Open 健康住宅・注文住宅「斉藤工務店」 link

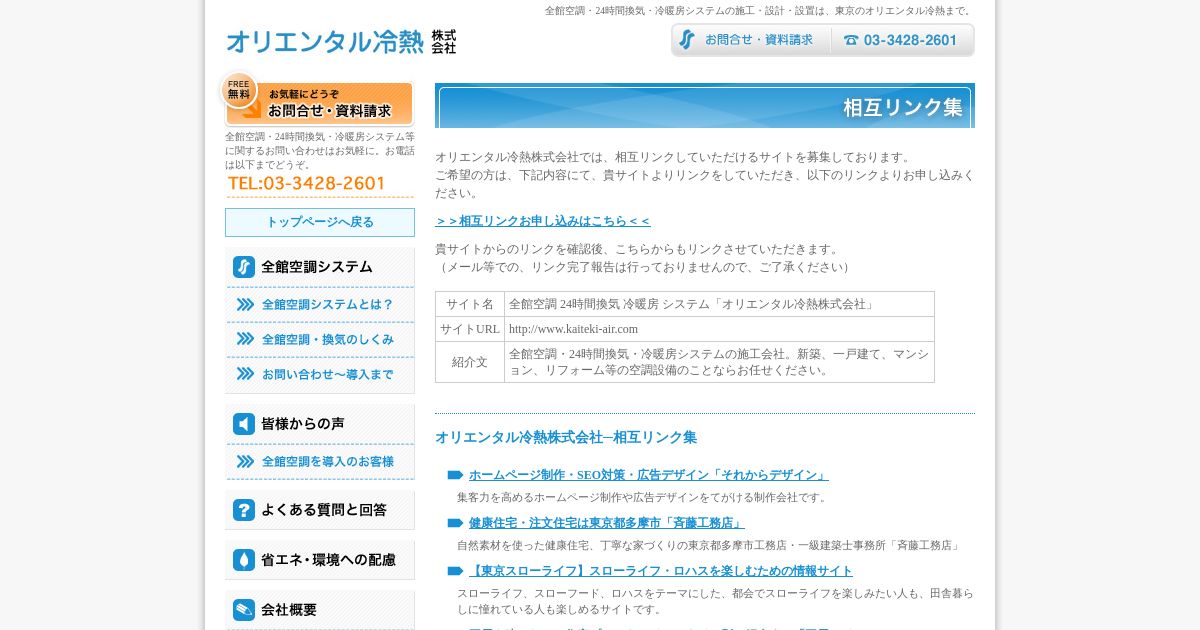click(606, 523)
